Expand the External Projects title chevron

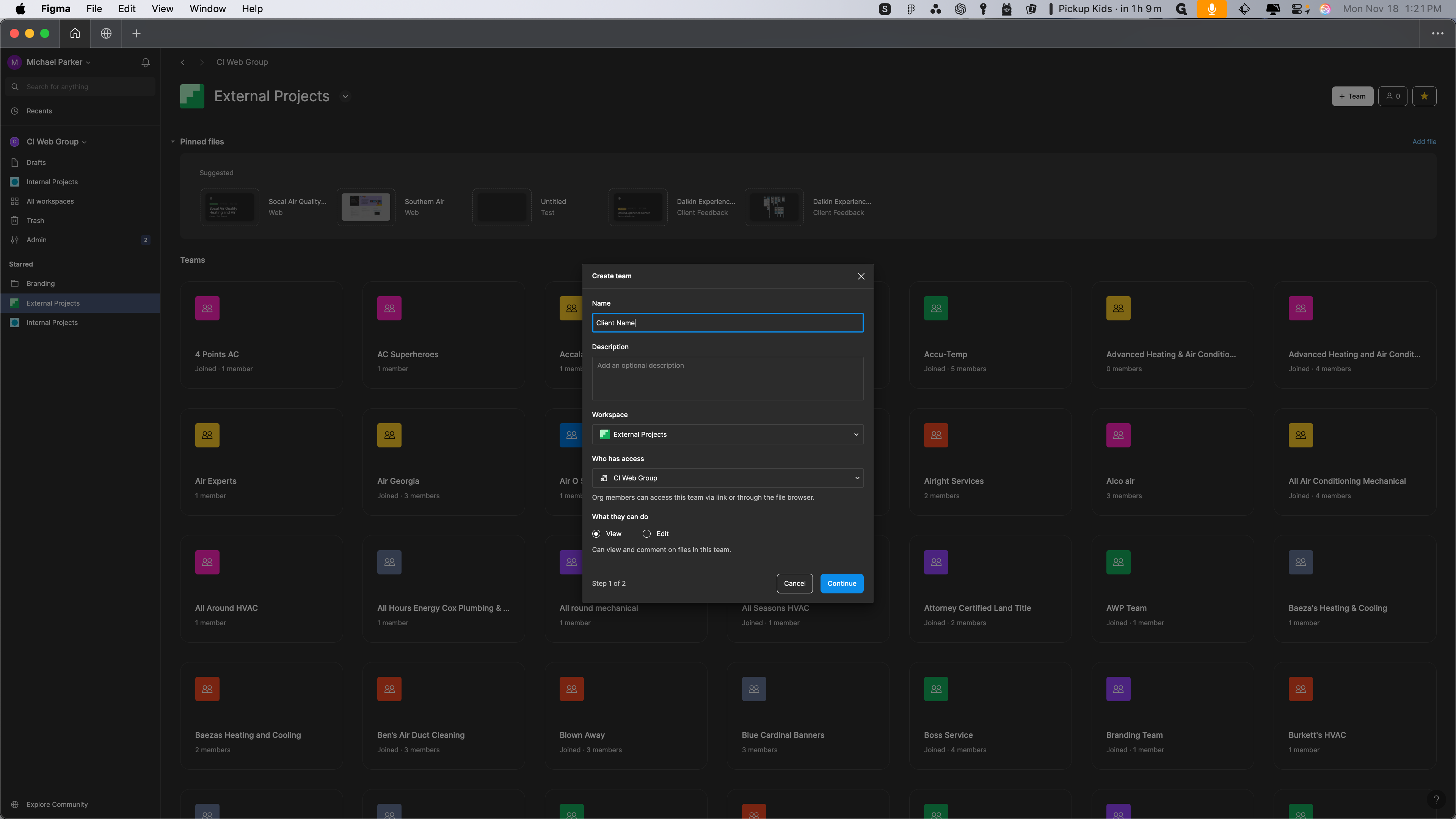click(345, 96)
